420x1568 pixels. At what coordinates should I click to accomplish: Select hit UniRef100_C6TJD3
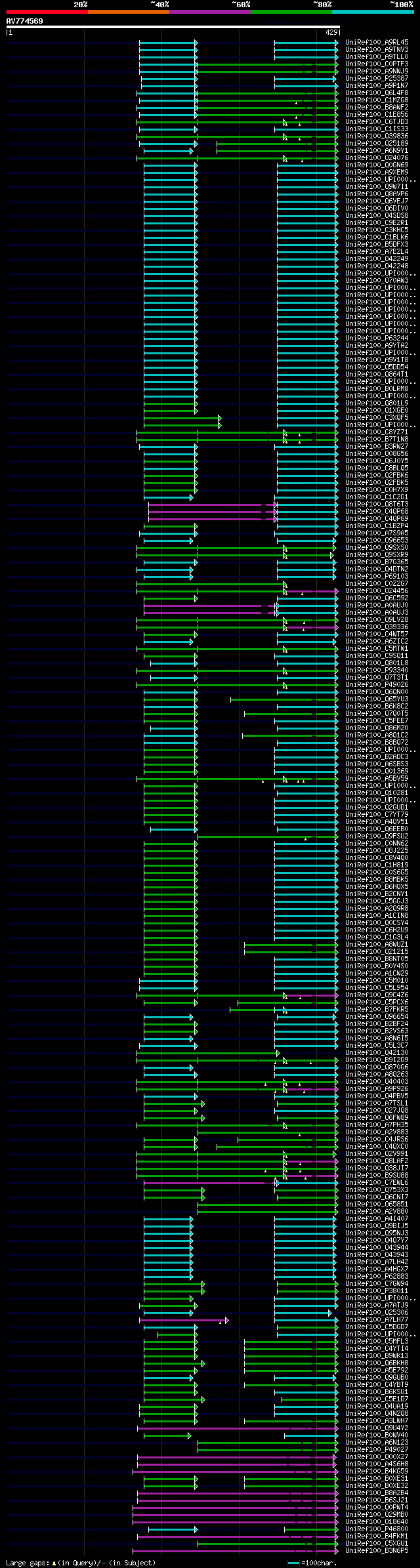(377, 122)
